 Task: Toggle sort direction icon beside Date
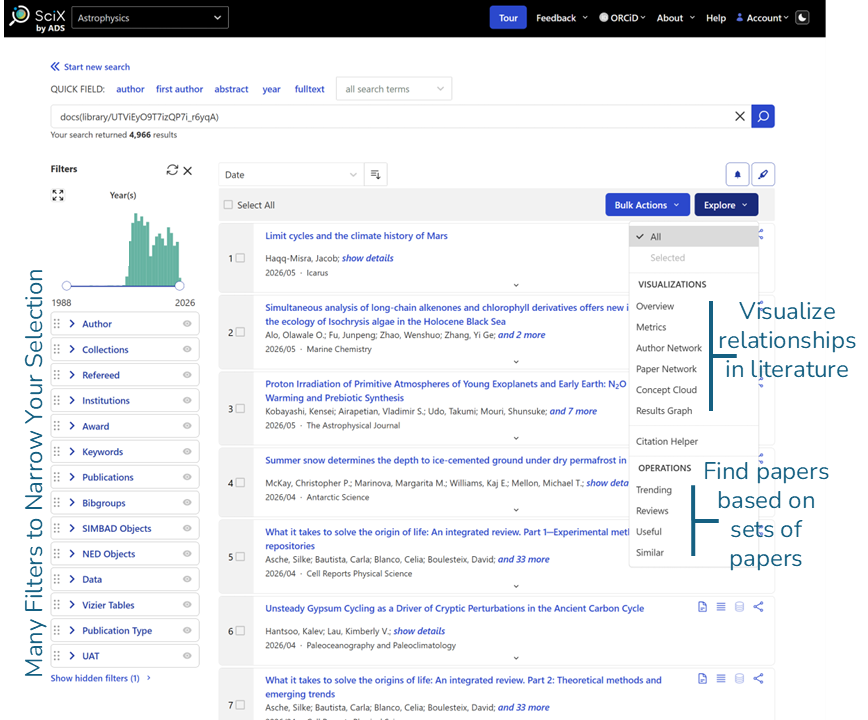[x=375, y=174]
